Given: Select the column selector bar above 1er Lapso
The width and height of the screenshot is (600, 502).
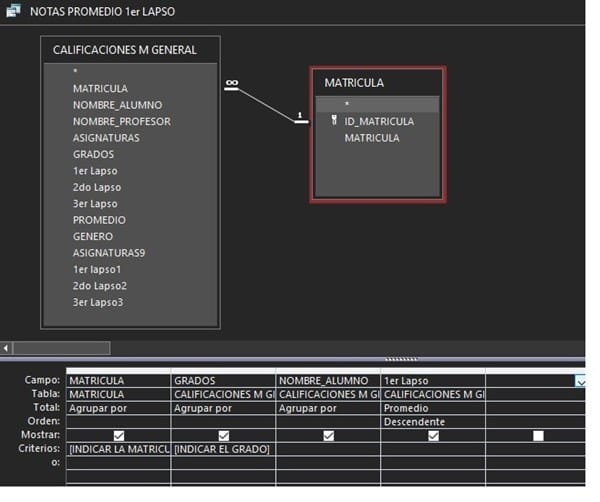Looking at the screenshot, I should point(433,371).
